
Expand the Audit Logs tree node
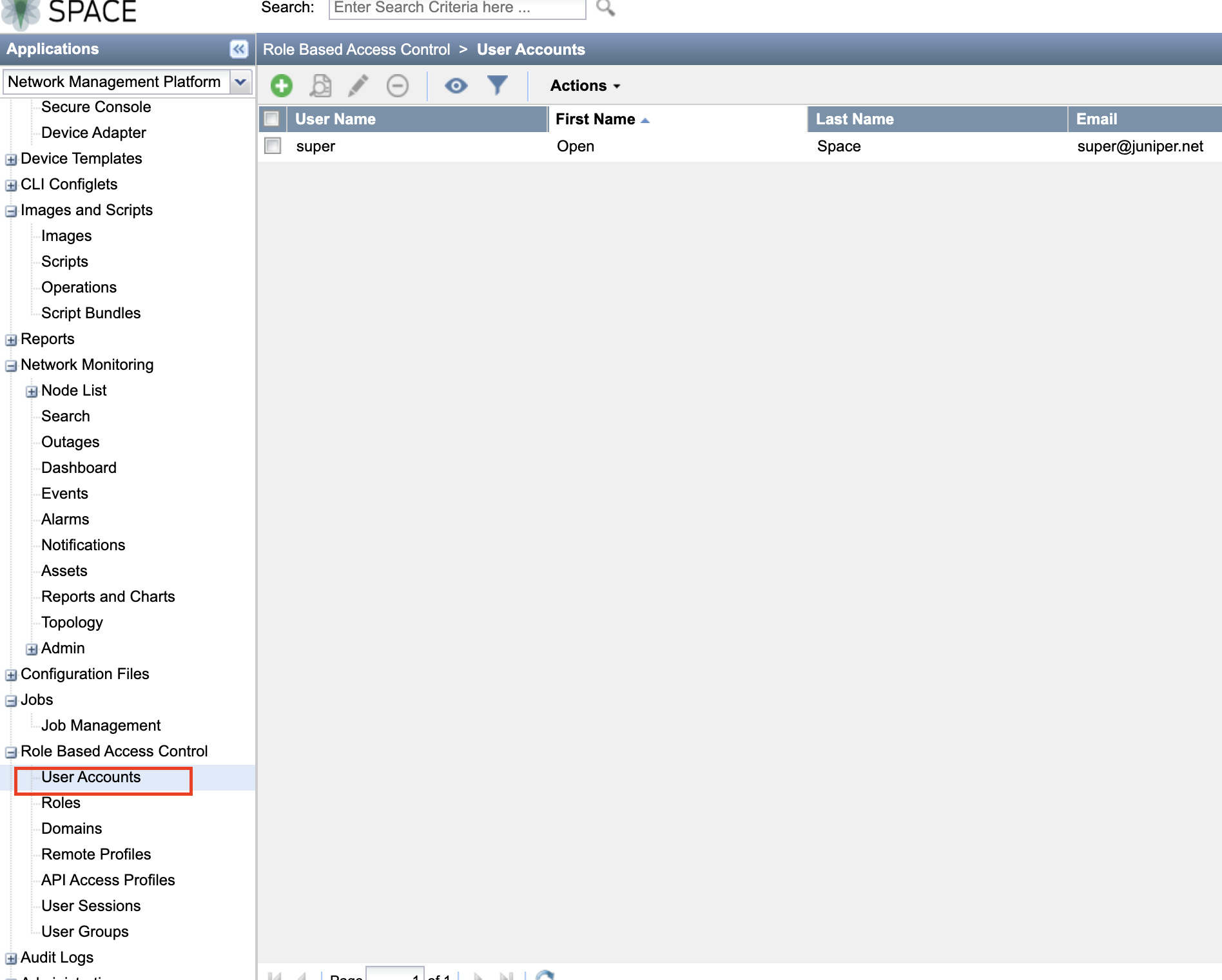click(x=11, y=958)
